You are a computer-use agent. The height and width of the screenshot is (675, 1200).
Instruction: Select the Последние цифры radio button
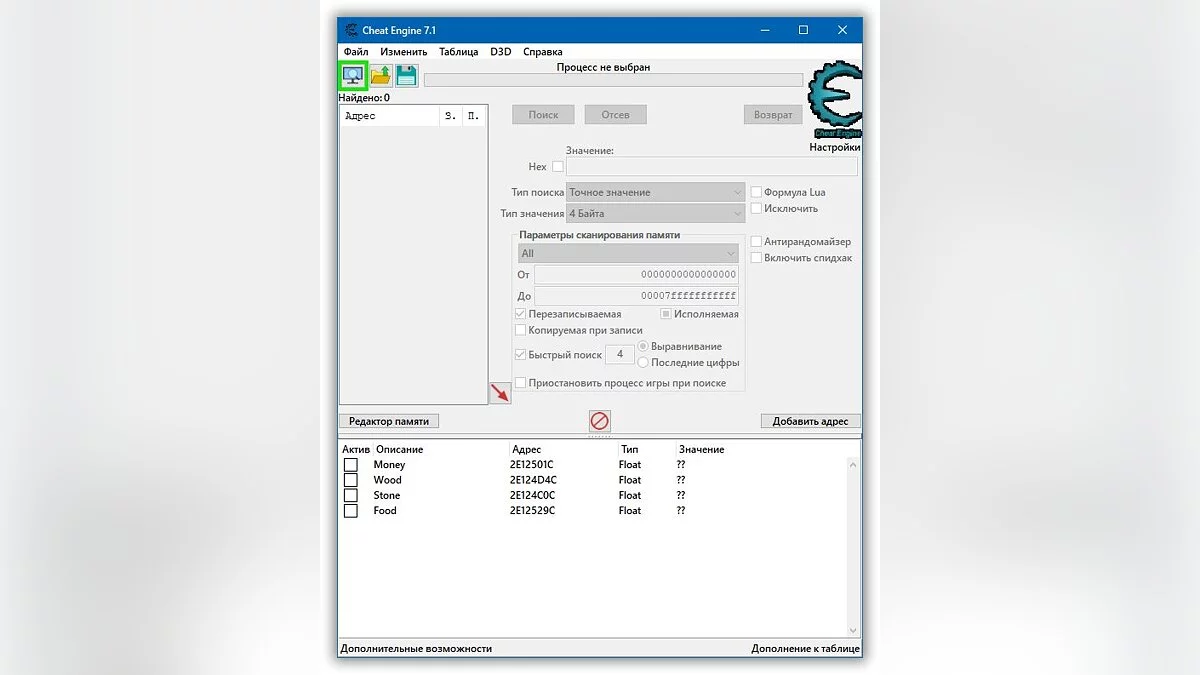click(643, 363)
